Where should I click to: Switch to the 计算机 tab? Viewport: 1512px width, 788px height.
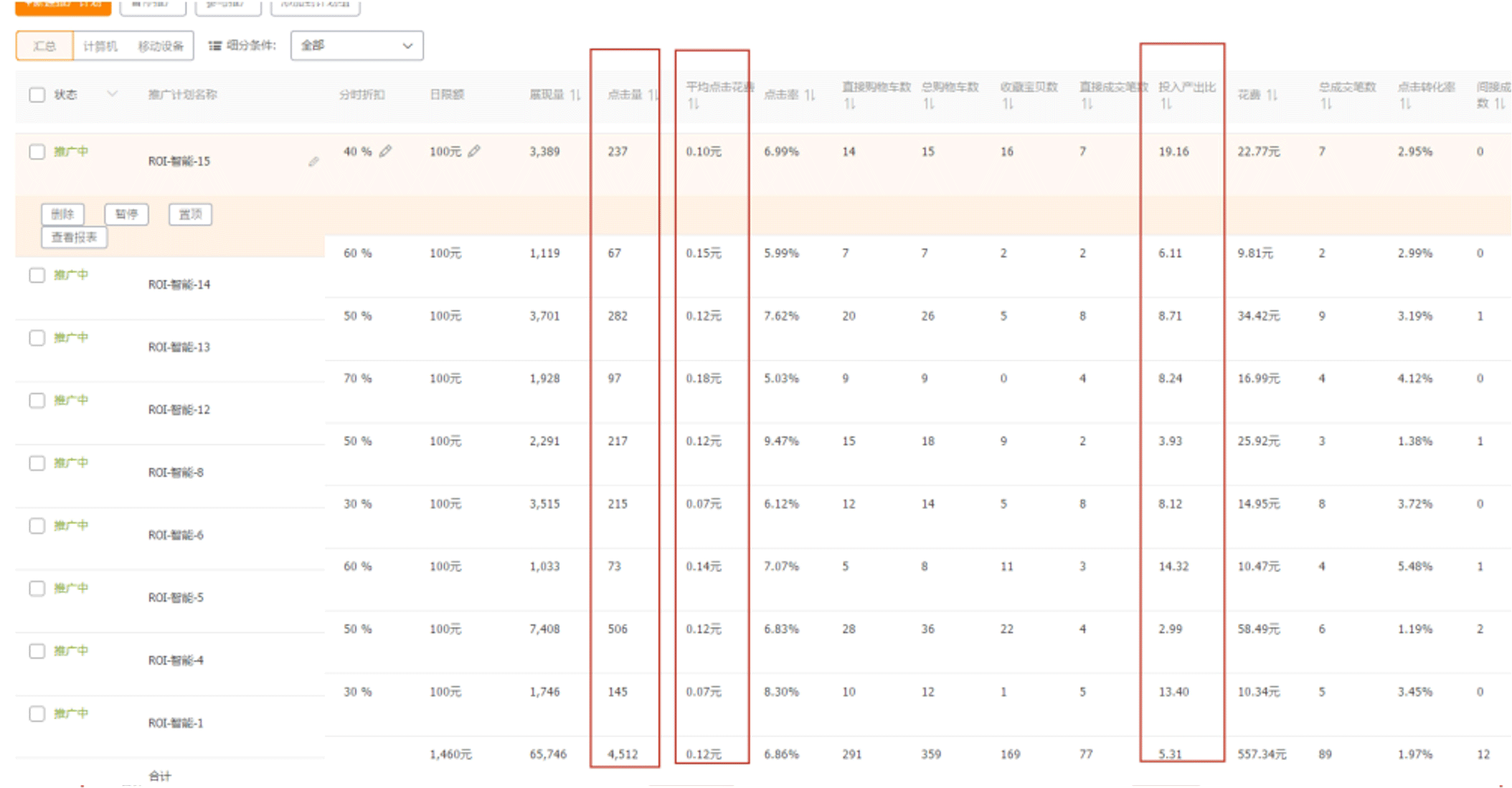click(100, 47)
